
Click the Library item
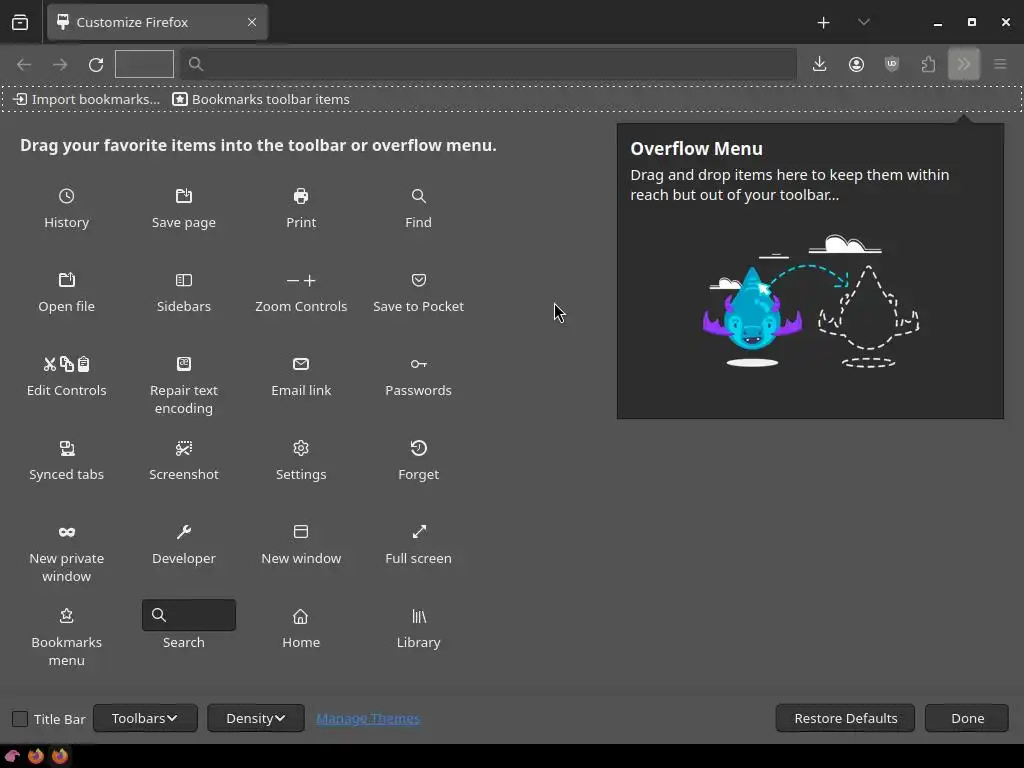pos(418,629)
